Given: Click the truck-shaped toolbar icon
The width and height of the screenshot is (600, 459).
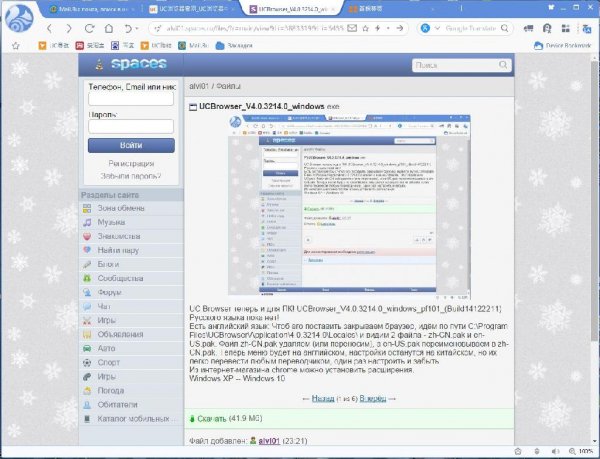Looking at the screenshot, I should point(528,28).
